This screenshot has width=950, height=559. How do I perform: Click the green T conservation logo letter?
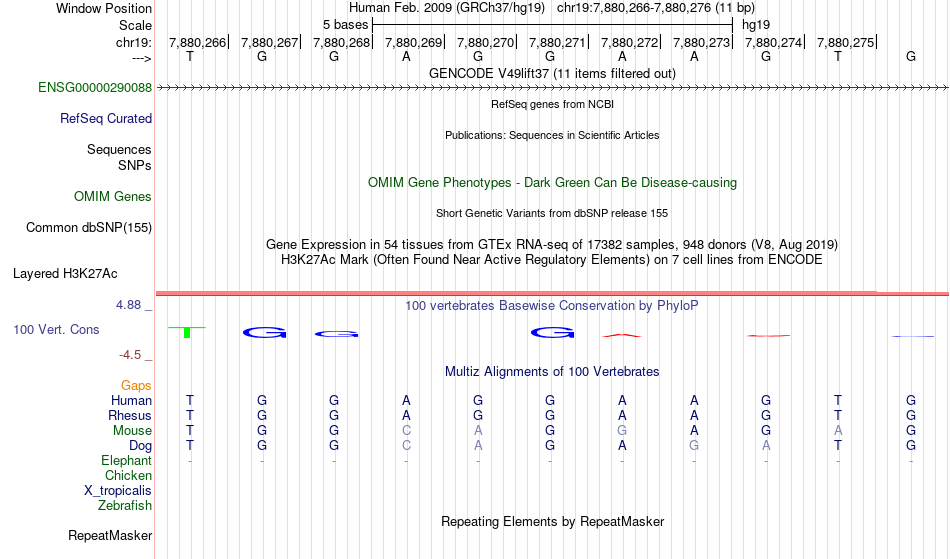tap(187, 332)
